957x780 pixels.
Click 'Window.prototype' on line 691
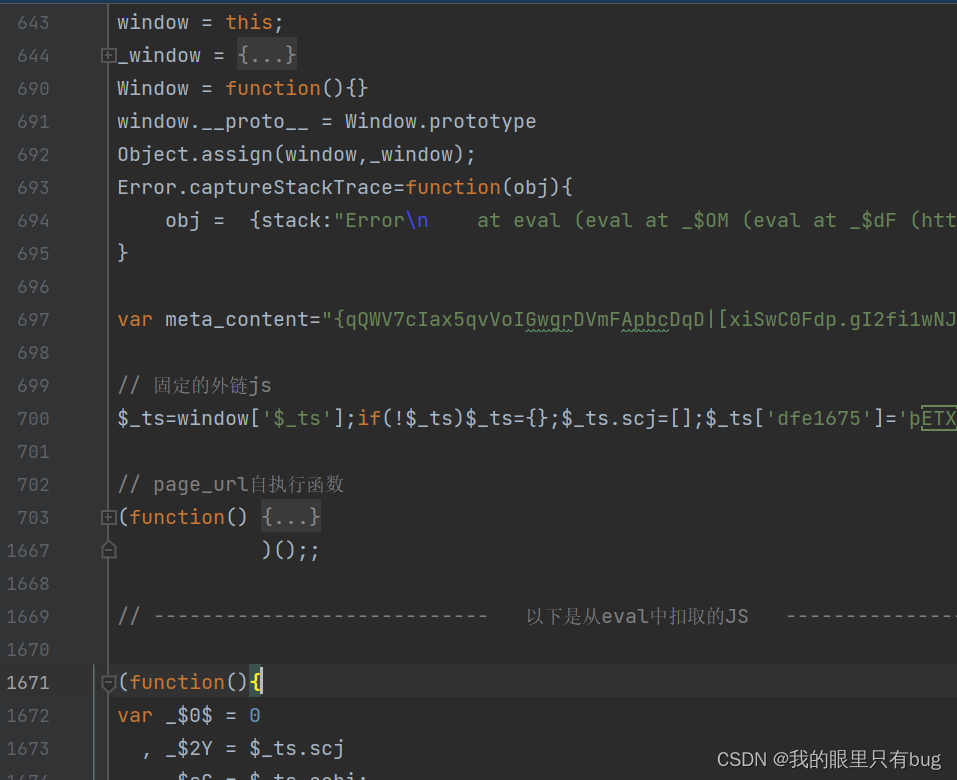click(440, 121)
